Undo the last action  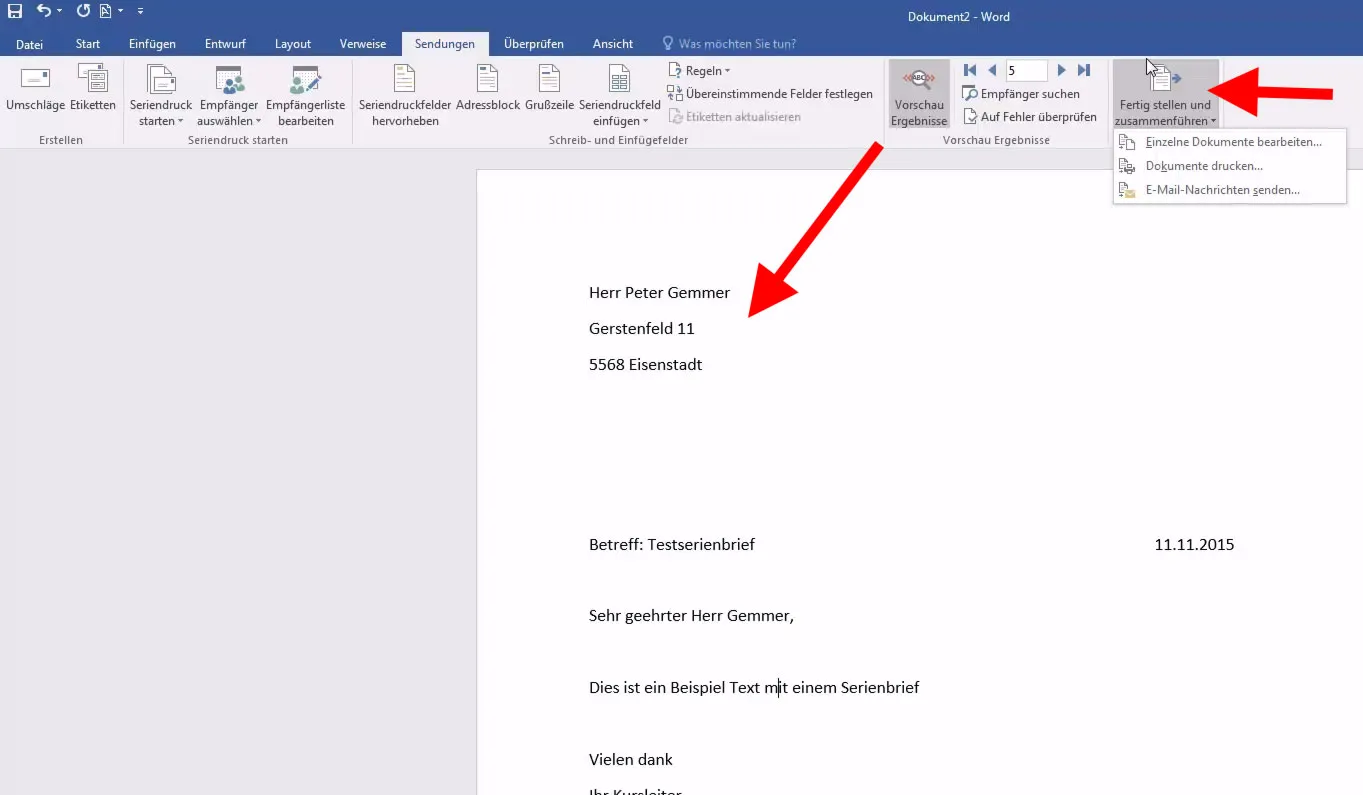(x=43, y=11)
